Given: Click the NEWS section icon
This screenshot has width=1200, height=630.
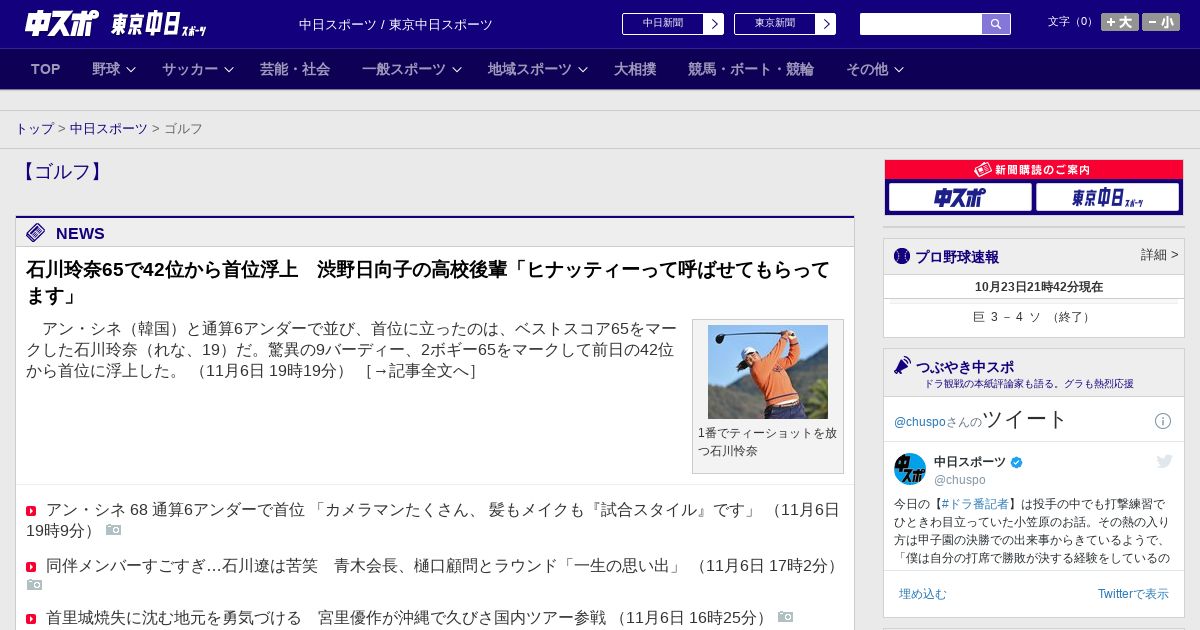Looking at the screenshot, I should (35, 233).
